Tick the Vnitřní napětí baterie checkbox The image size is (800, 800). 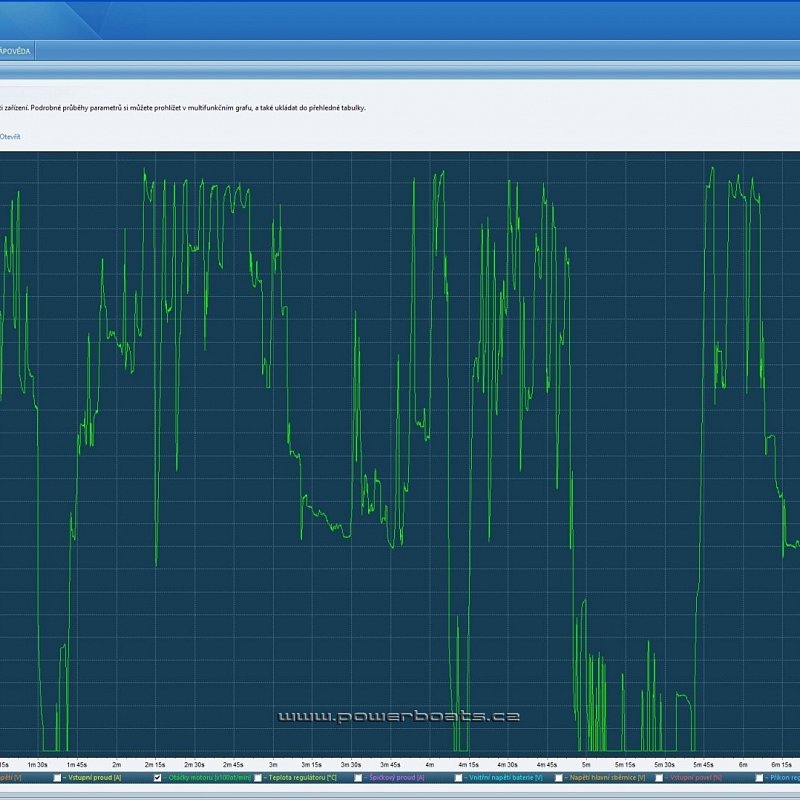point(459,777)
